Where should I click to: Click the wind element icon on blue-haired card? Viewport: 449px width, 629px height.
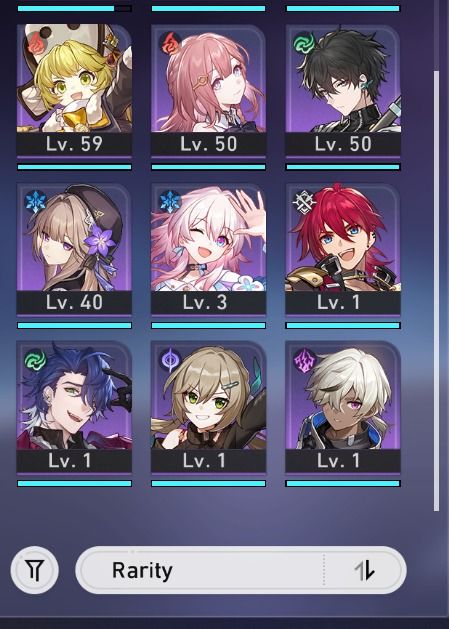point(35,360)
